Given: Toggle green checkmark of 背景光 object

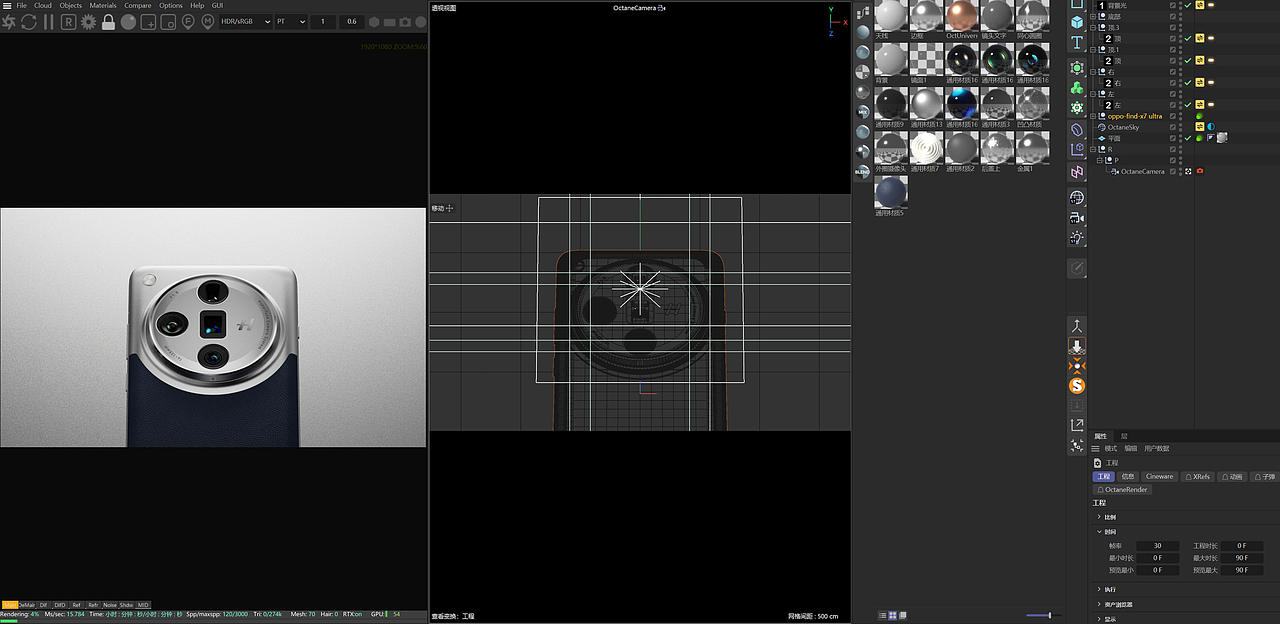Looking at the screenshot, I should 1188,5.
